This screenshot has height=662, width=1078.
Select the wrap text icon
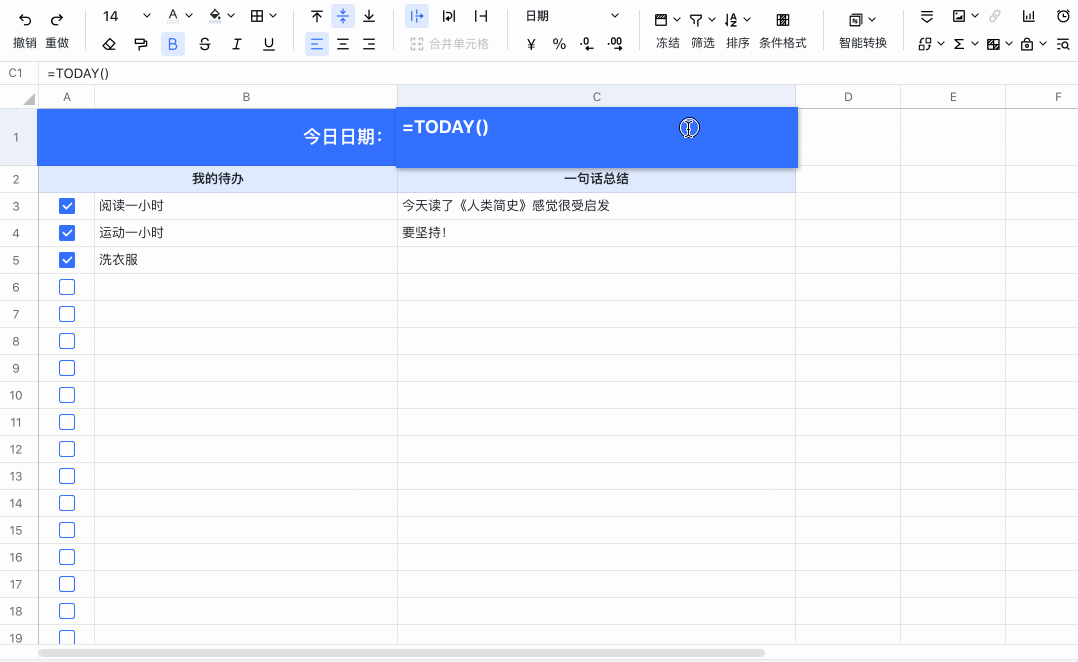click(x=448, y=16)
